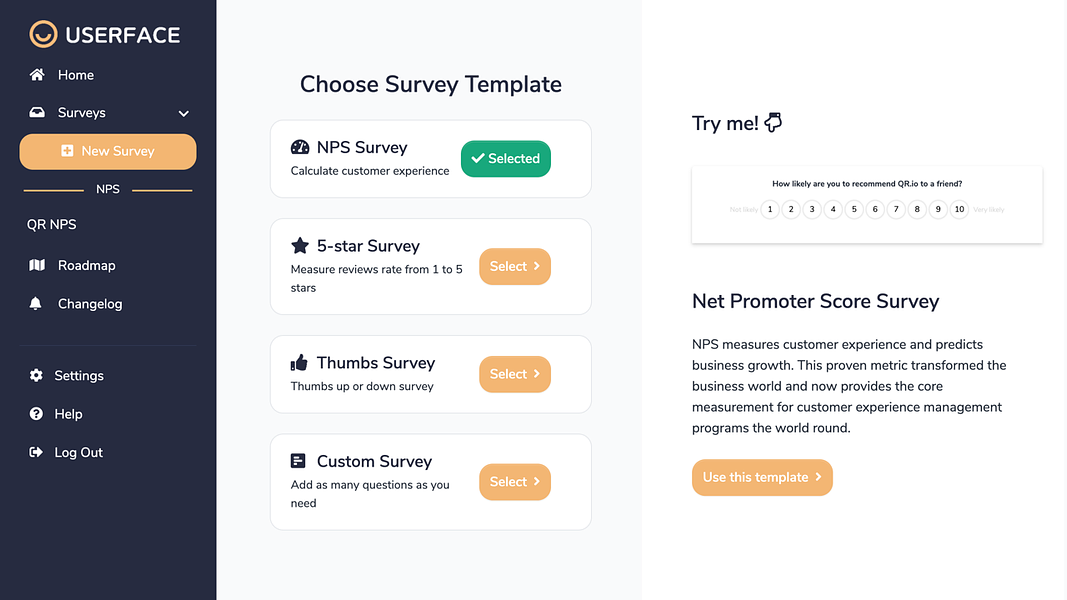Click the Help question mark icon
The height and width of the screenshot is (600, 1067).
(36, 414)
